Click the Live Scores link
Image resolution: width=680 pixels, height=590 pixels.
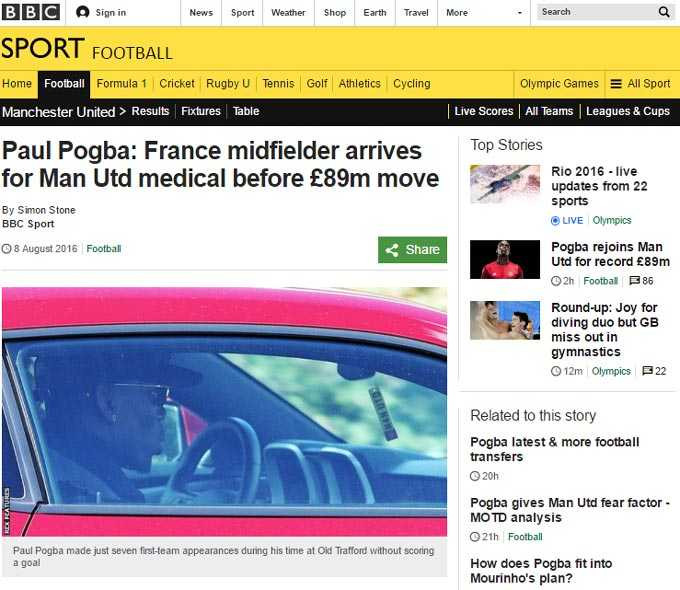(x=484, y=111)
